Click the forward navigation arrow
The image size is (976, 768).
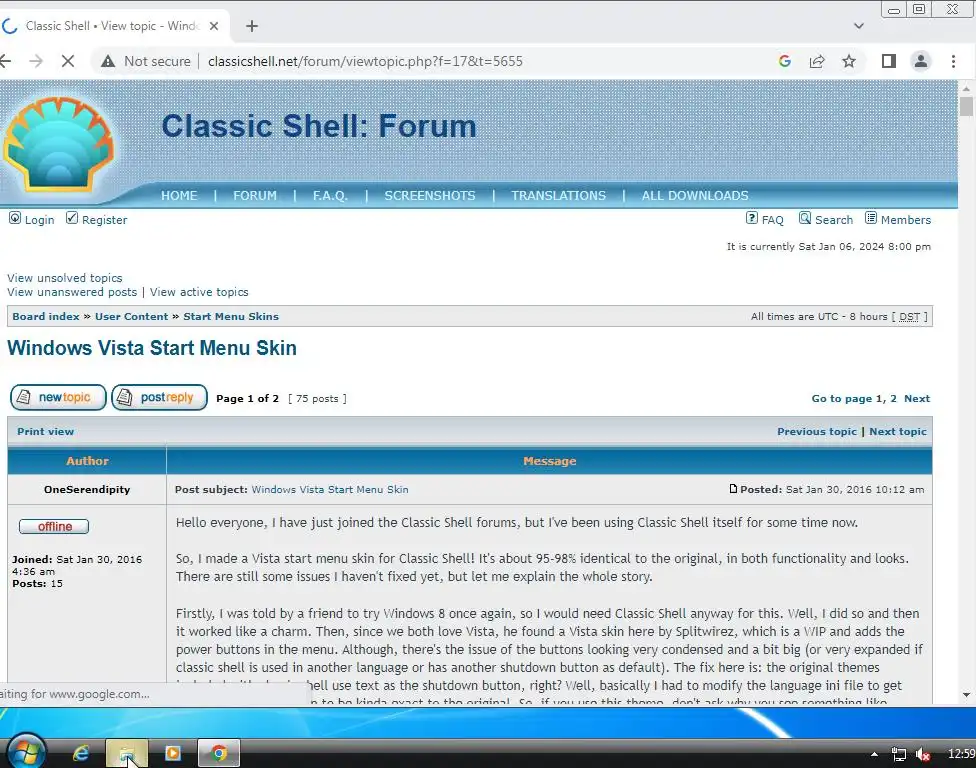pos(36,61)
